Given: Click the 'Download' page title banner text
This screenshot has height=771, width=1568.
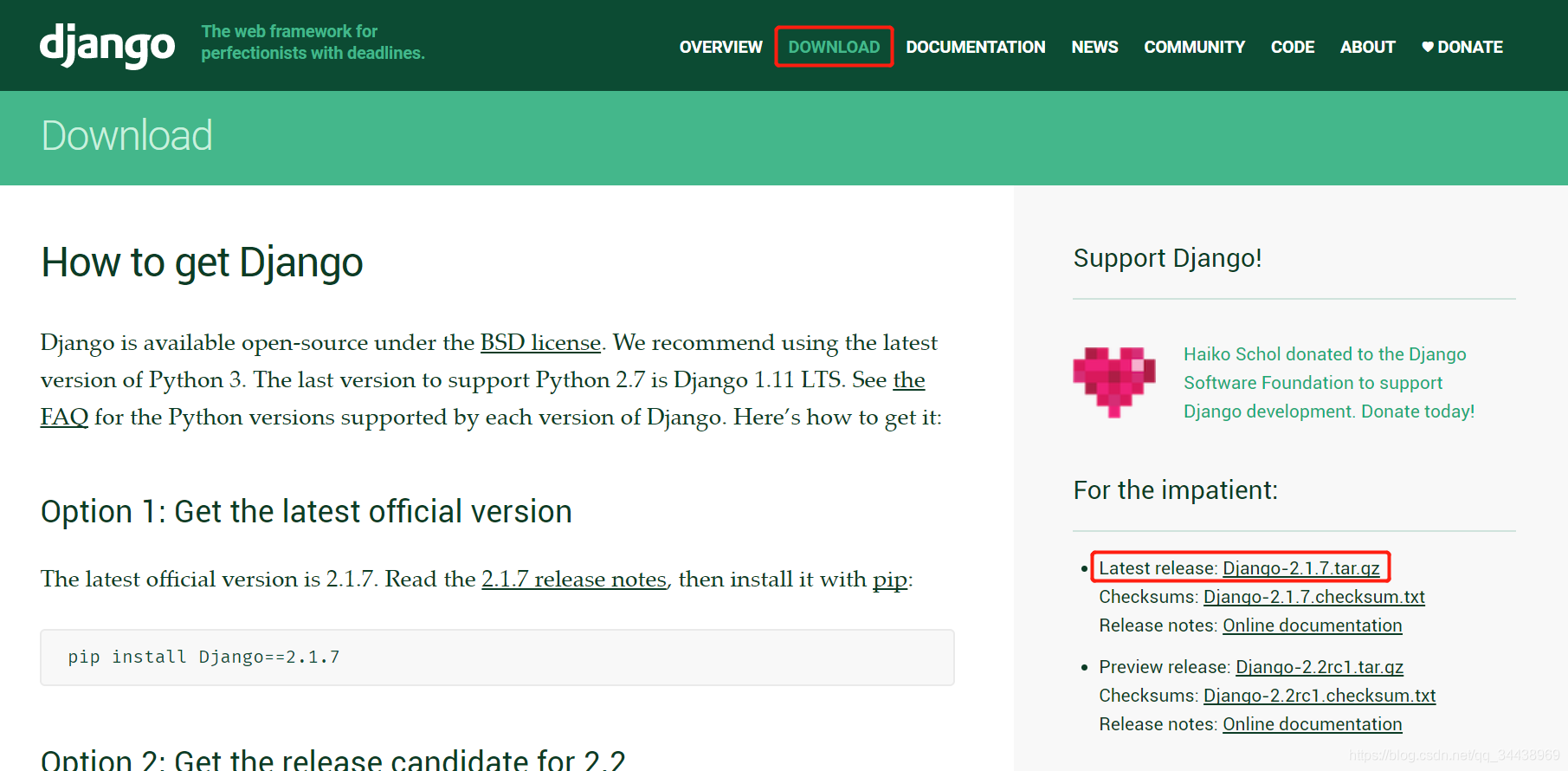Looking at the screenshot, I should pos(126,136).
